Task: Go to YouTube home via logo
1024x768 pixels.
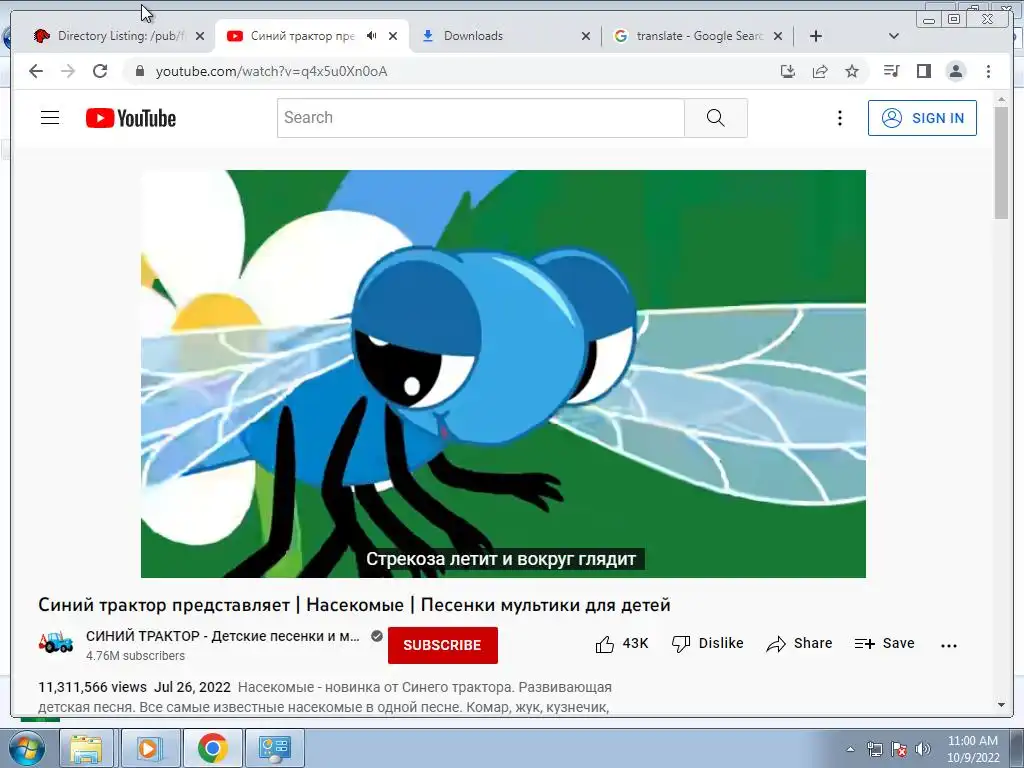Action: click(x=131, y=118)
